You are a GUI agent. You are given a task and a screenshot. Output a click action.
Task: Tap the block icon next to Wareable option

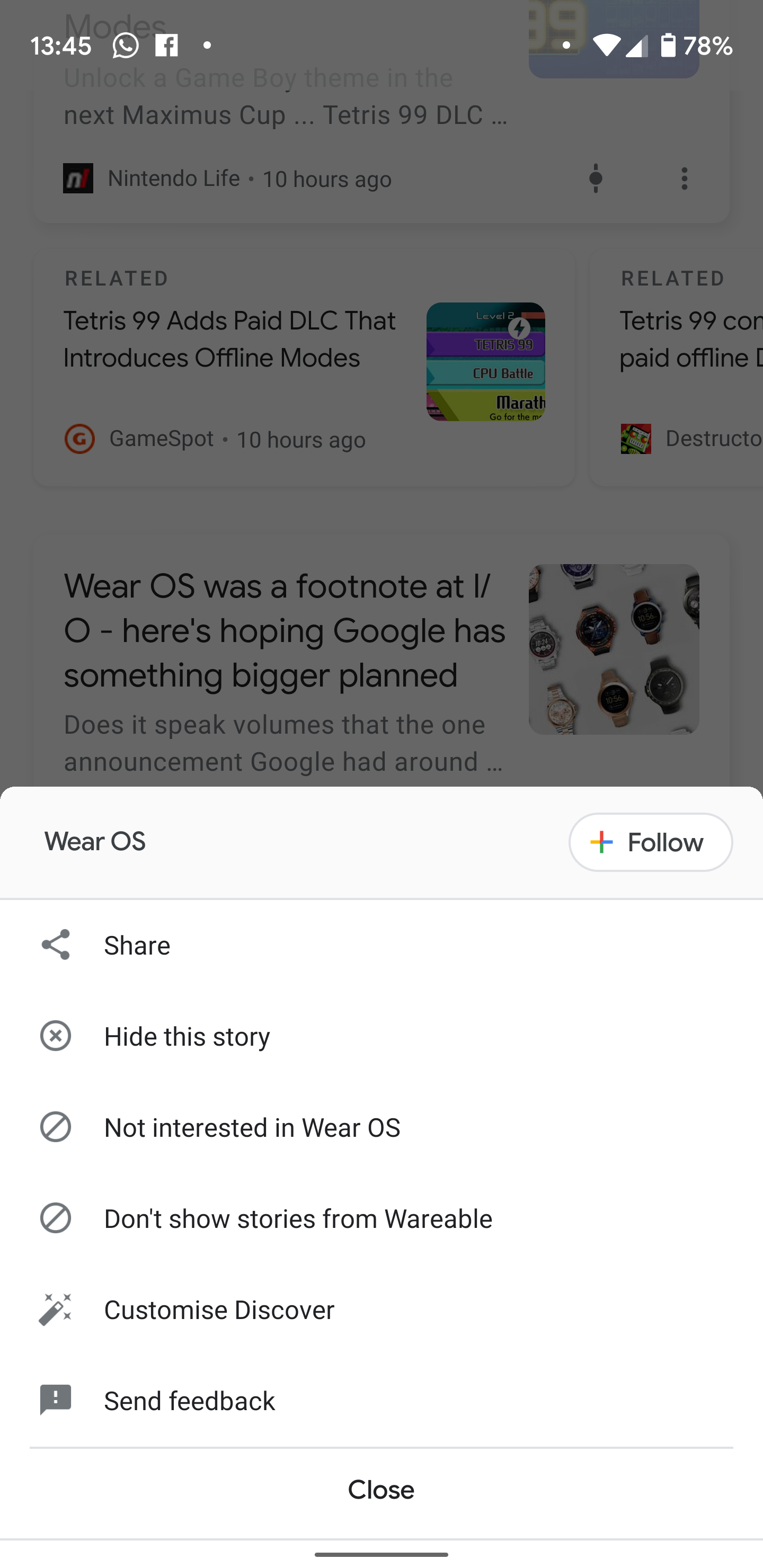click(56, 1218)
